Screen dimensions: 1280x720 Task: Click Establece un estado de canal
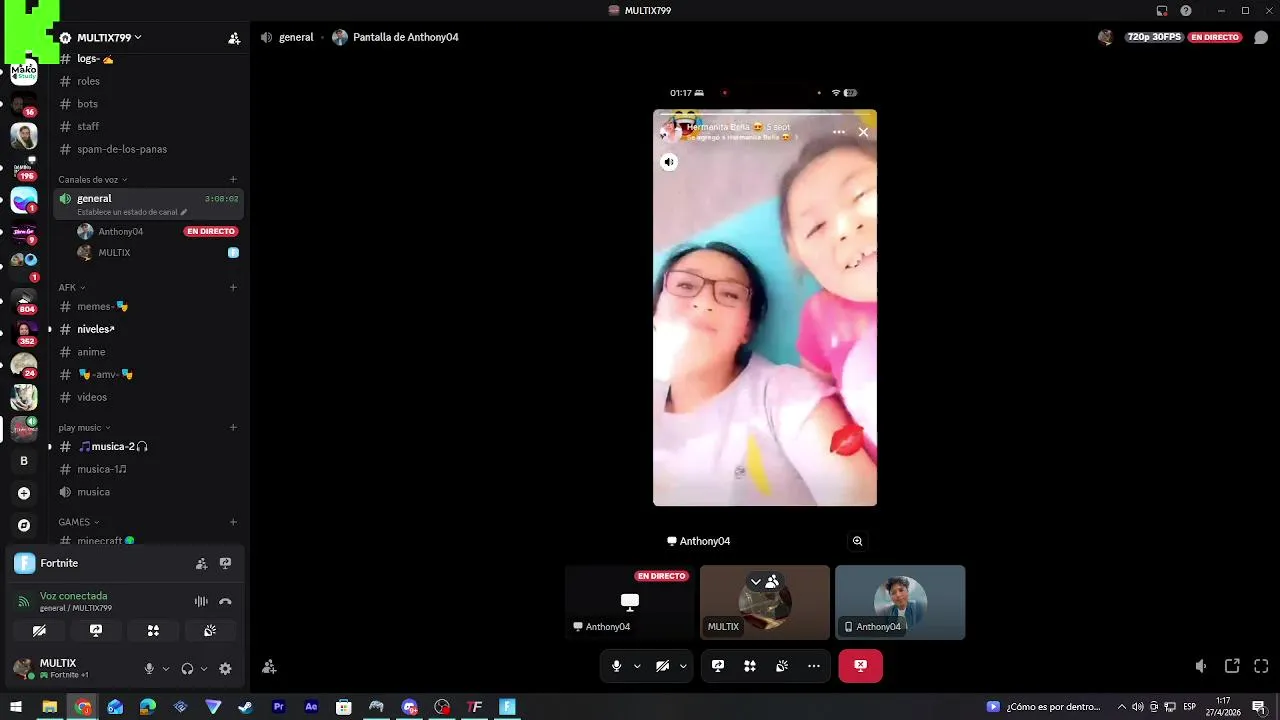[x=132, y=212]
